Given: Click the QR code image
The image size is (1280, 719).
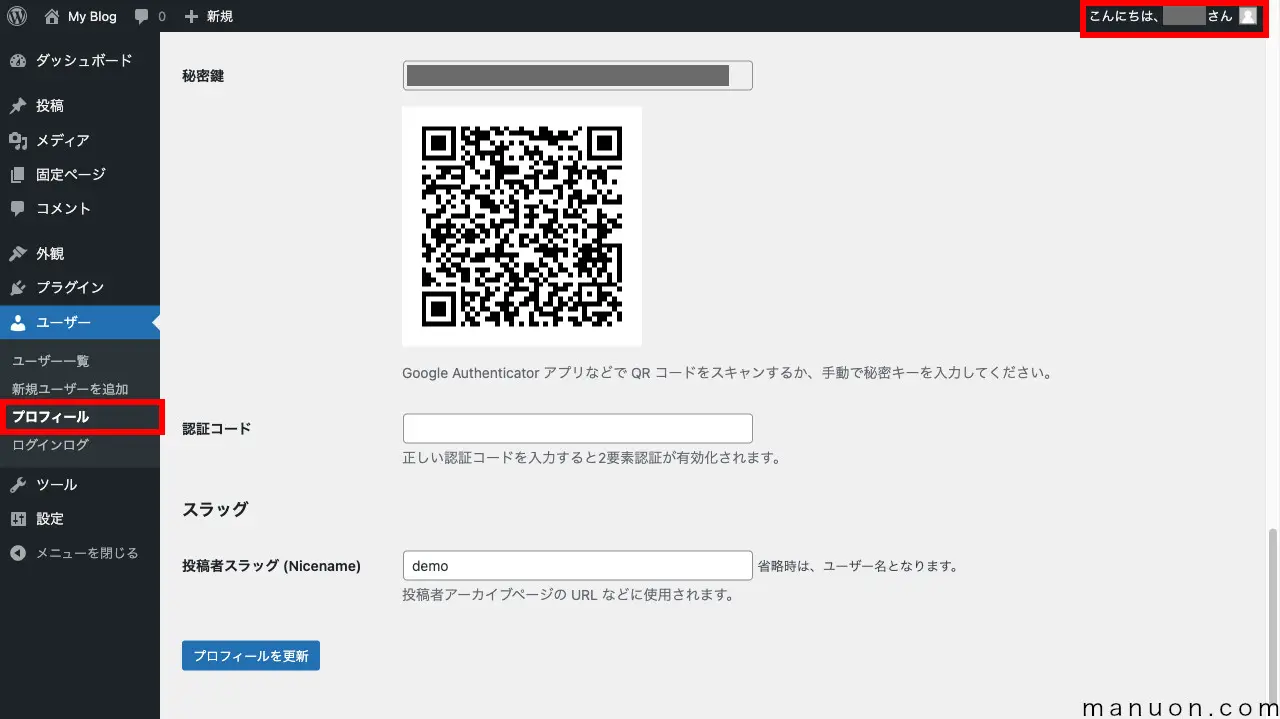Looking at the screenshot, I should coord(522,226).
